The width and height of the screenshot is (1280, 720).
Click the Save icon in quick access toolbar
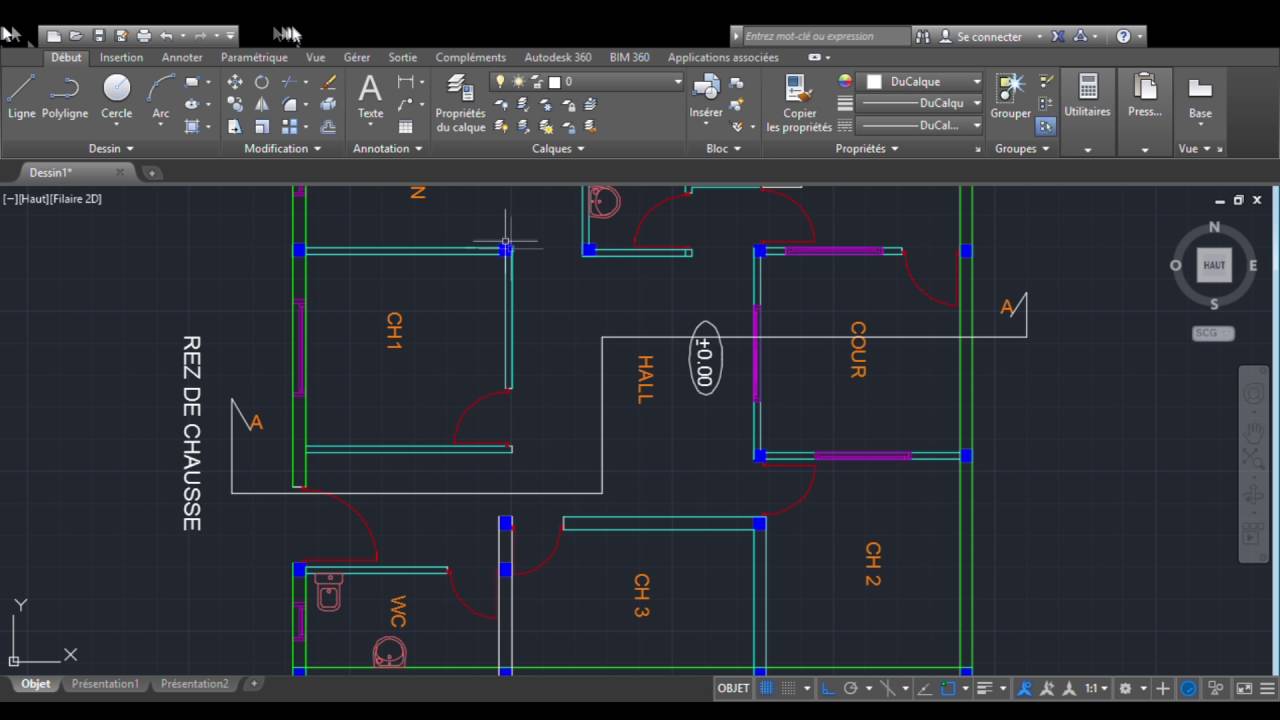coord(99,36)
